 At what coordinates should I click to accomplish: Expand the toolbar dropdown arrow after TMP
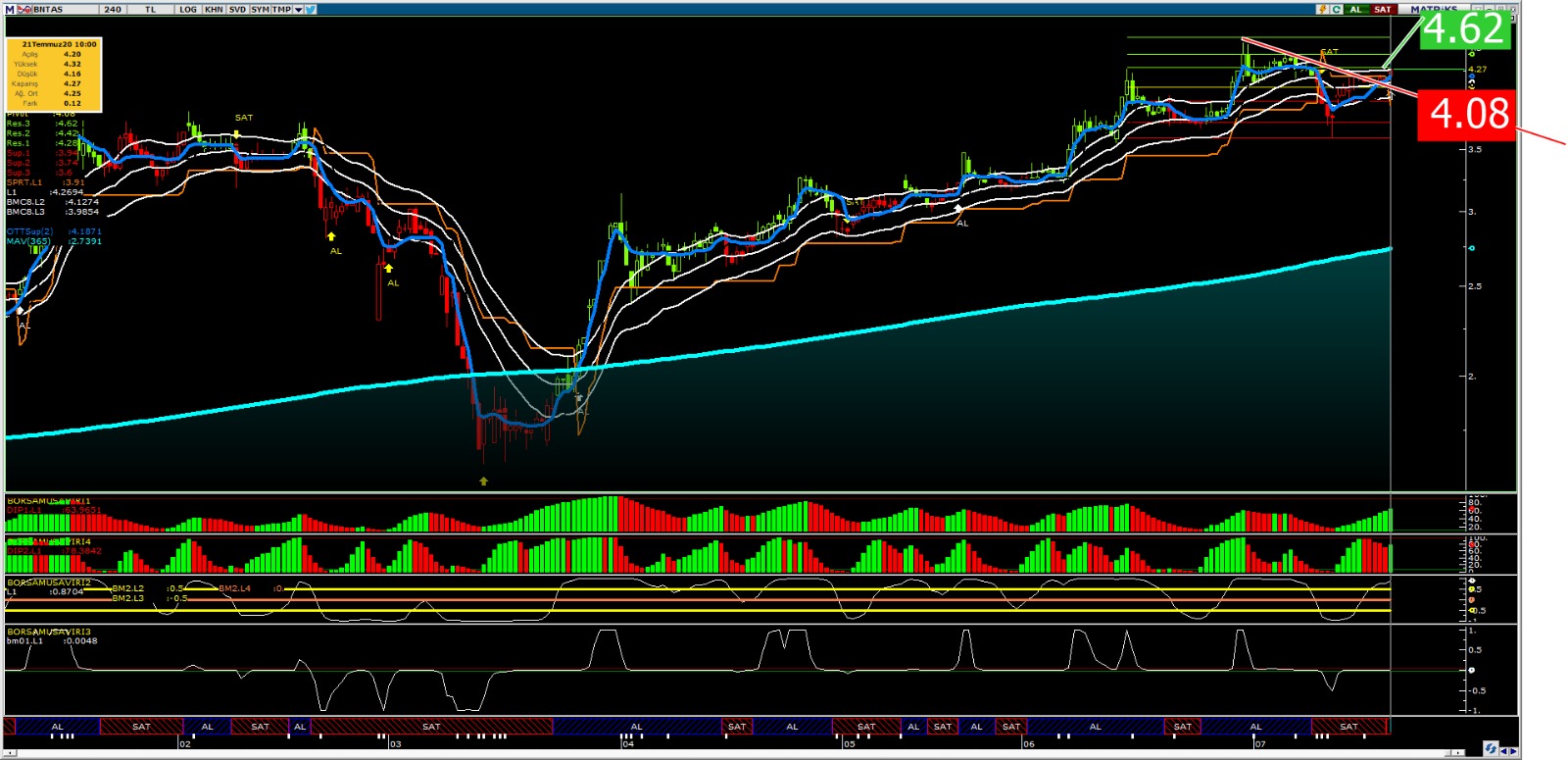click(298, 9)
